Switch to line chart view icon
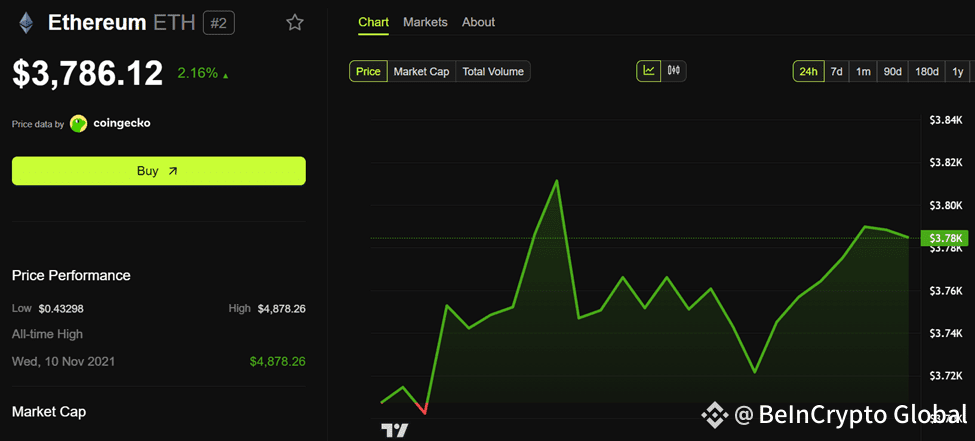975x441 pixels. (x=649, y=71)
